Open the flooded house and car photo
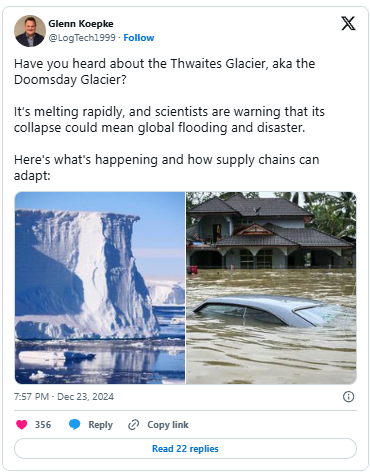Image resolution: width=370 pixels, height=474 pixels. click(271, 288)
